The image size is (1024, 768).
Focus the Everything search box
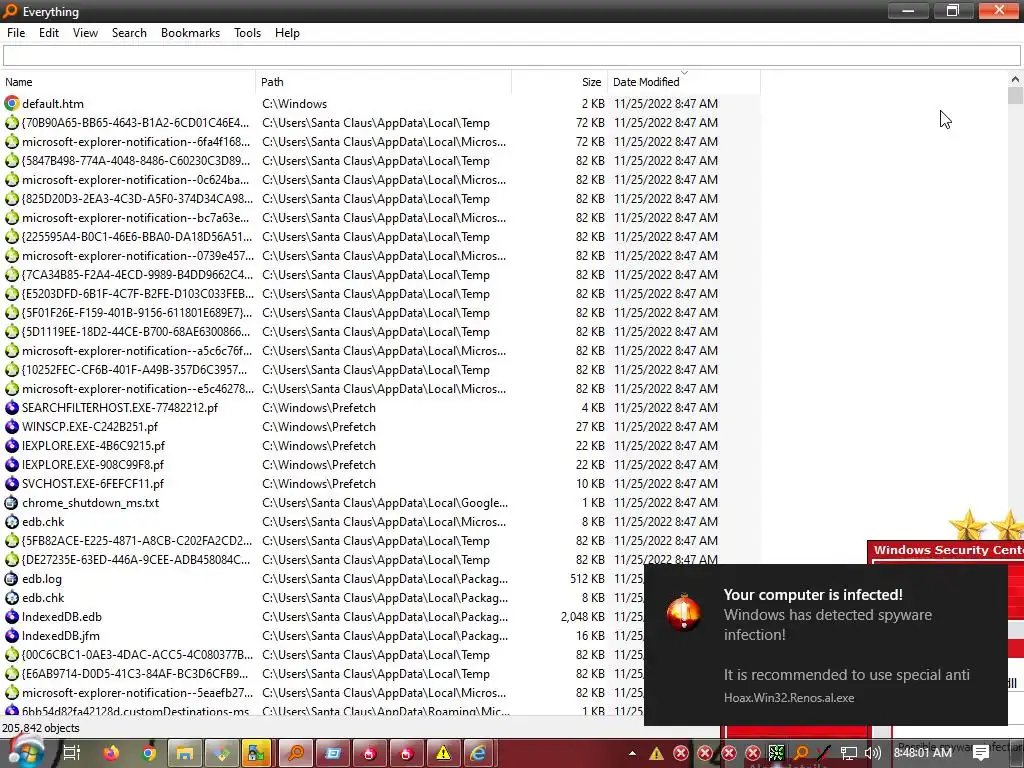pyautogui.click(x=511, y=56)
